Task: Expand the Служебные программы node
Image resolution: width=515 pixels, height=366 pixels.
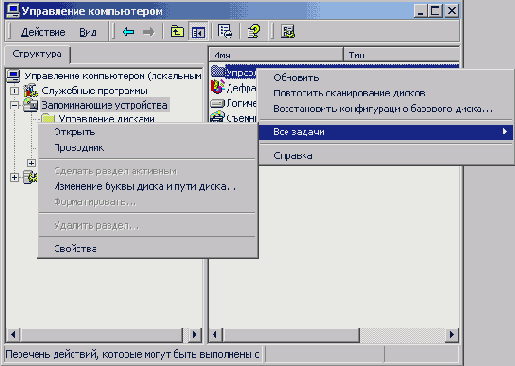Action: tap(14, 91)
